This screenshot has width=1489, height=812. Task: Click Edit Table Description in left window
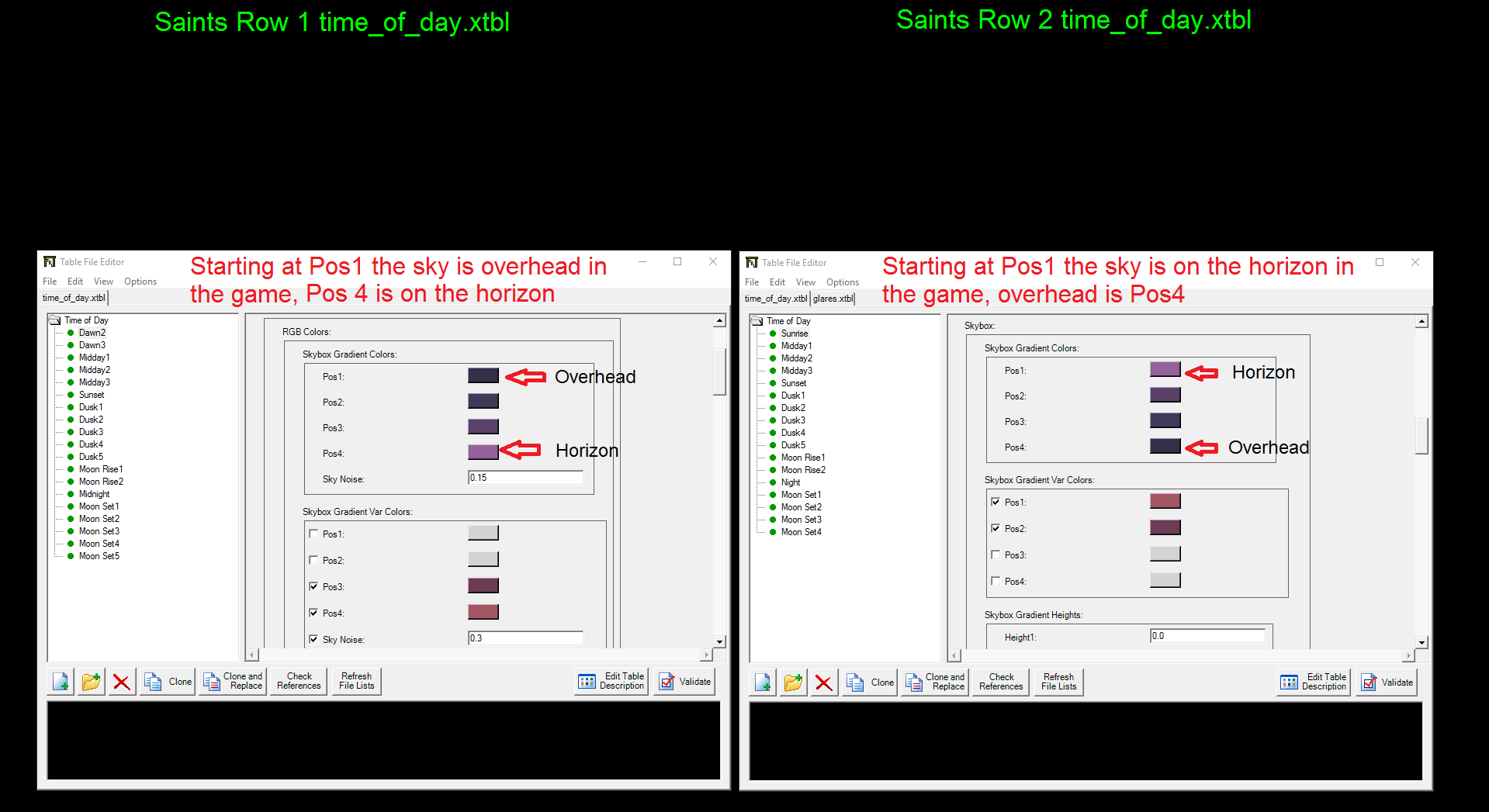[611, 682]
